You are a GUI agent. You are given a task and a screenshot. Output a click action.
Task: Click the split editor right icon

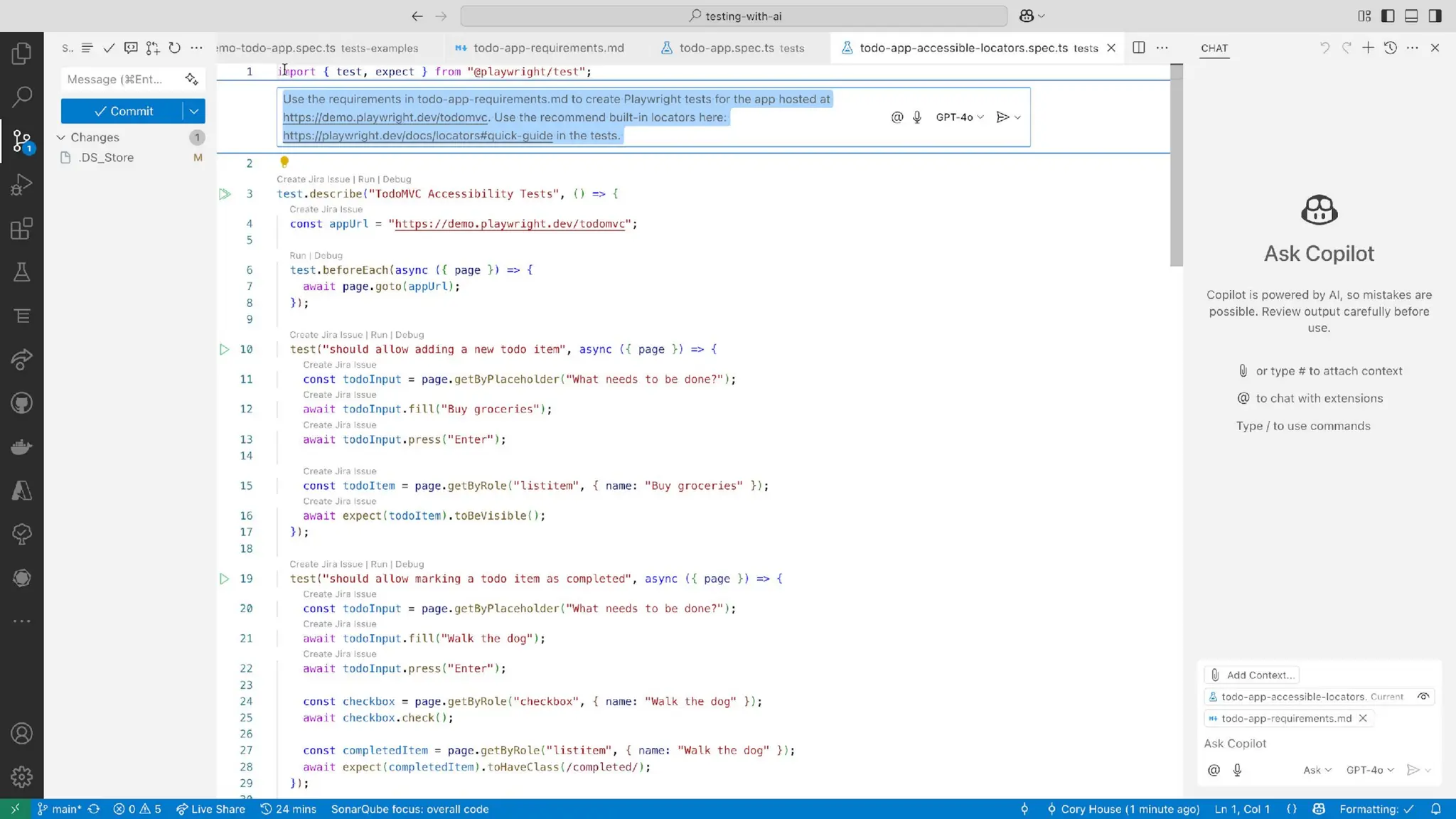[1138, 48]
